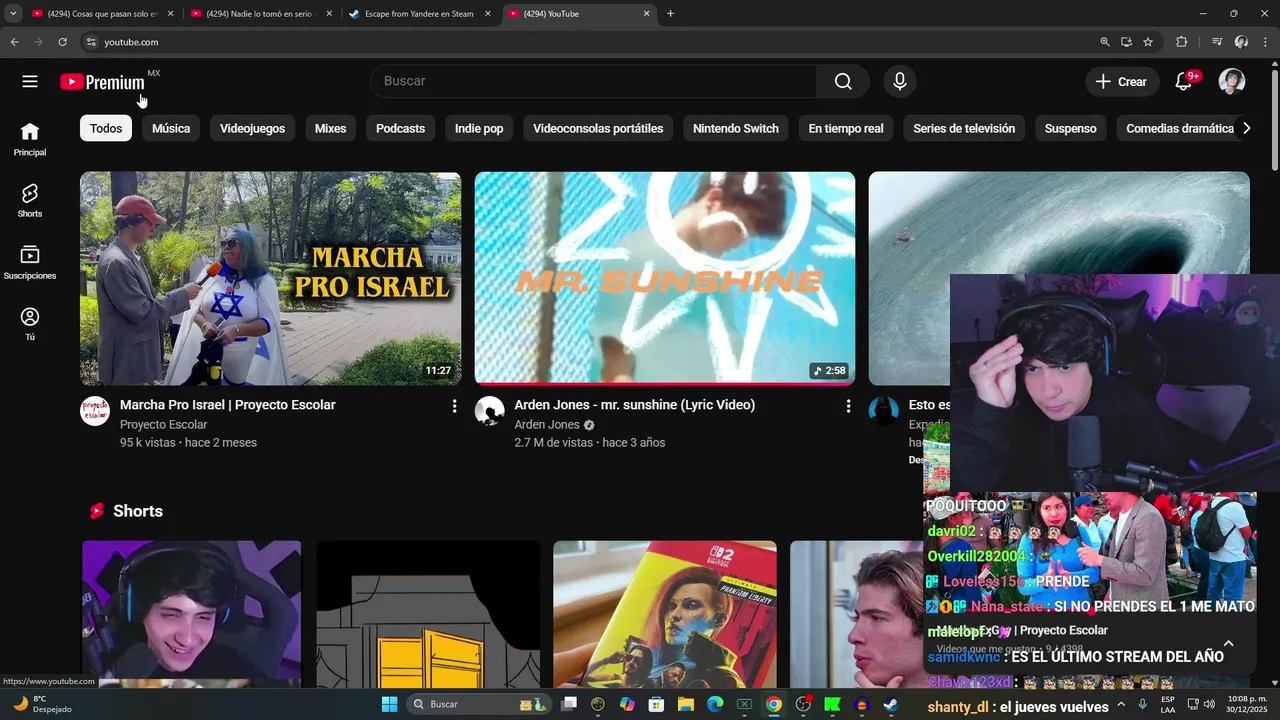The width and height of the screenshot is (1280, 720).
Task: Select the Podcasts filter chip
Action: pyautogui.click(x=400, y=128)
